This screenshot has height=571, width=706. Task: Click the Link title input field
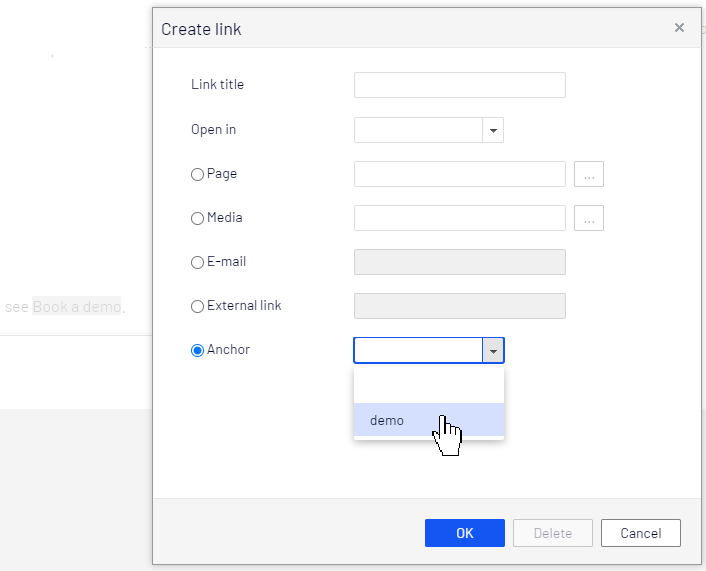460,85
